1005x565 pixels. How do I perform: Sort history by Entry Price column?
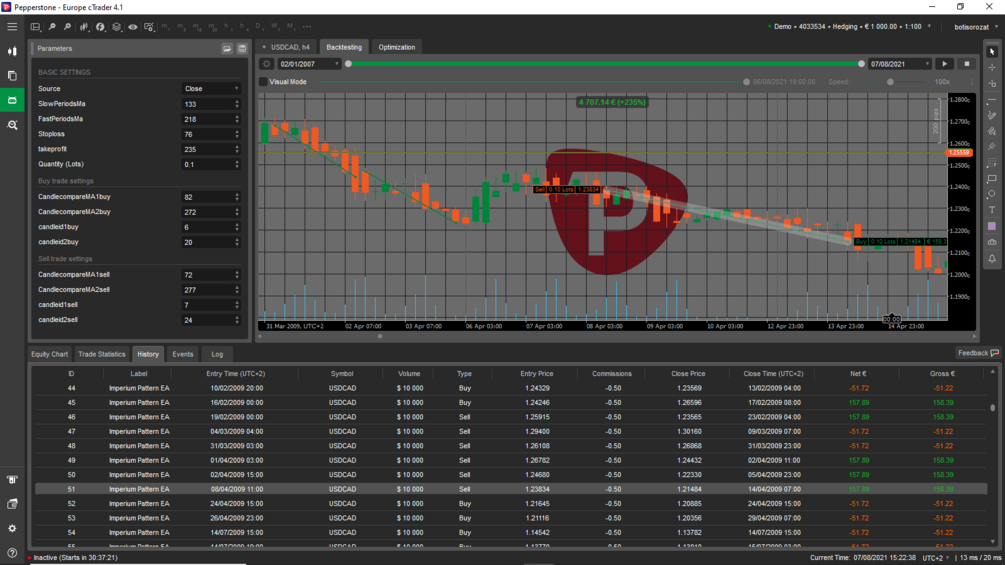536,373
